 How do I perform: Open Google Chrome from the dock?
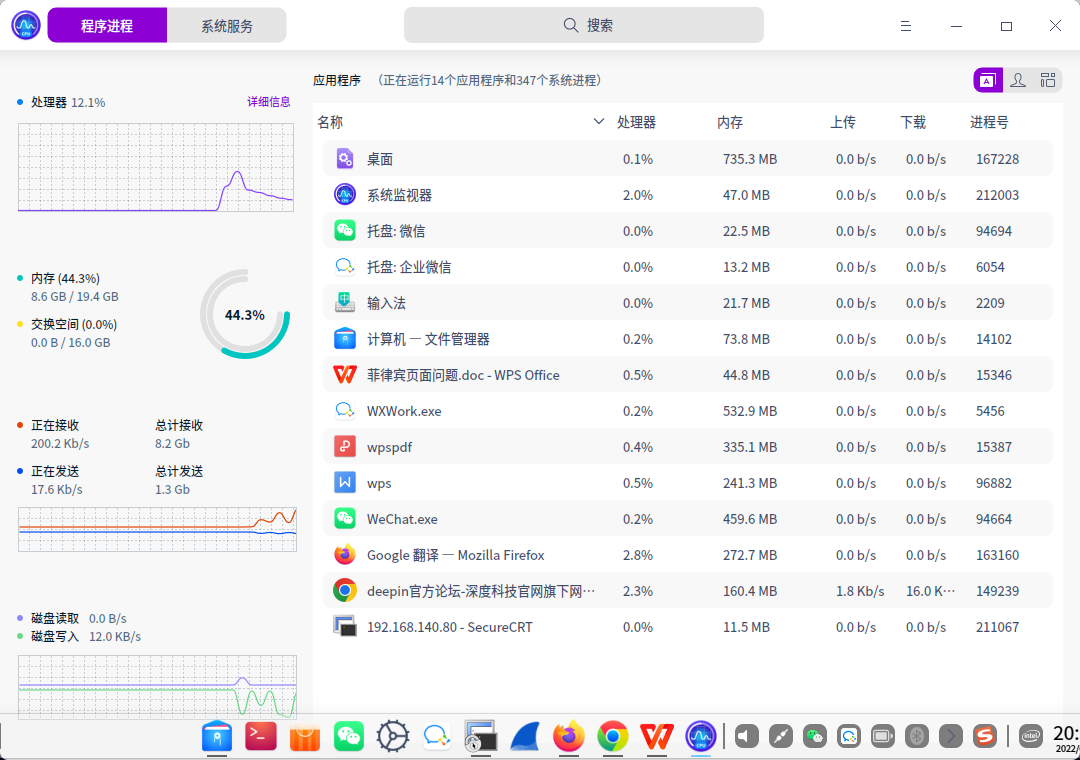(x=613, y=737)
